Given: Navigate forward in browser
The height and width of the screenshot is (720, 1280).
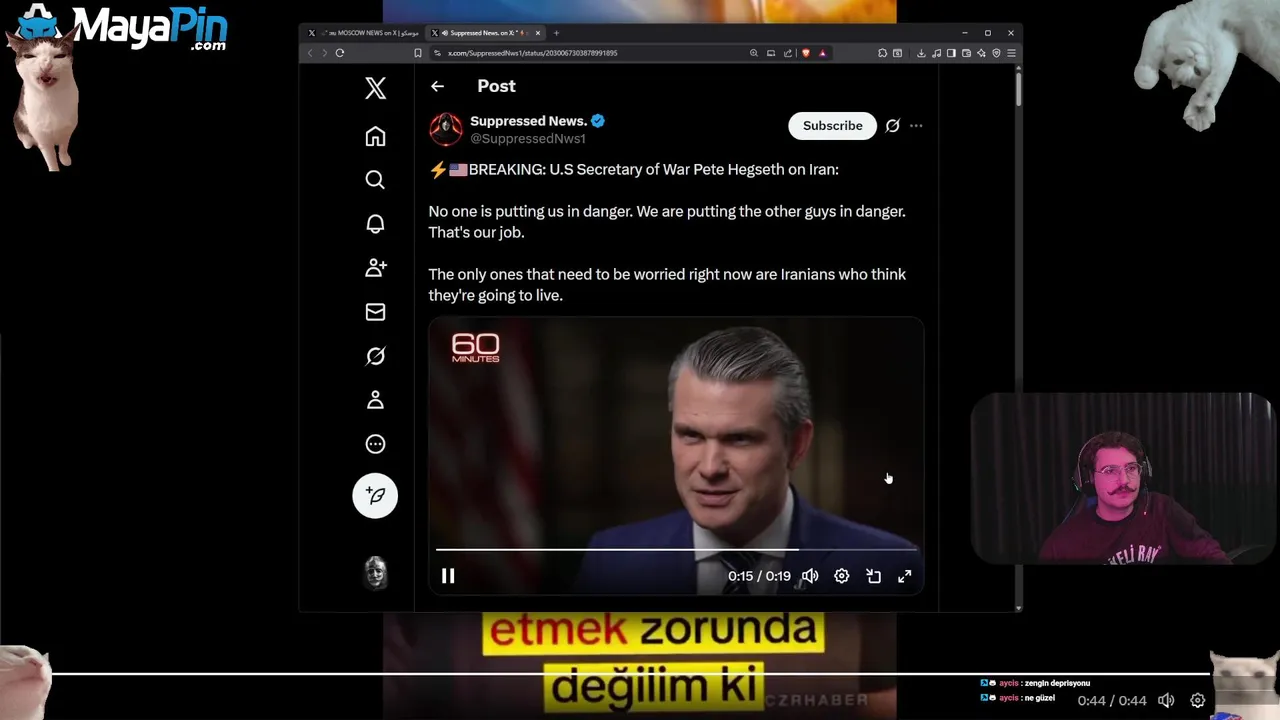Looking at the screenshot, I should tap(324, 53).
